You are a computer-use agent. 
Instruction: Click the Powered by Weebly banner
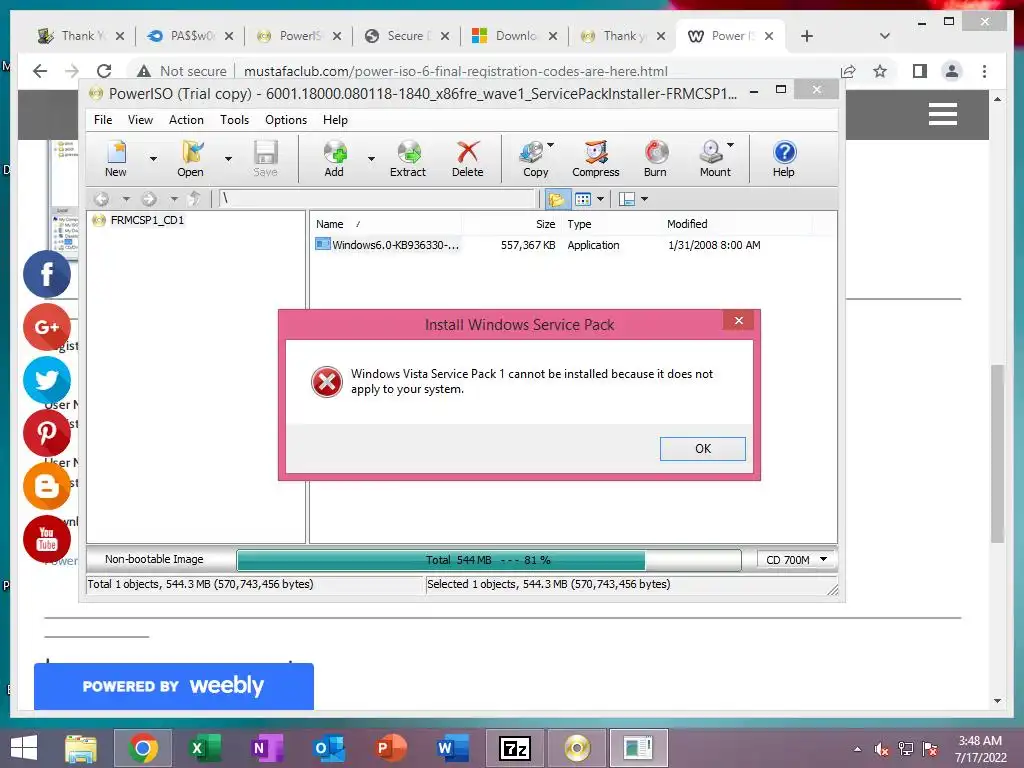tap(174, 686)
